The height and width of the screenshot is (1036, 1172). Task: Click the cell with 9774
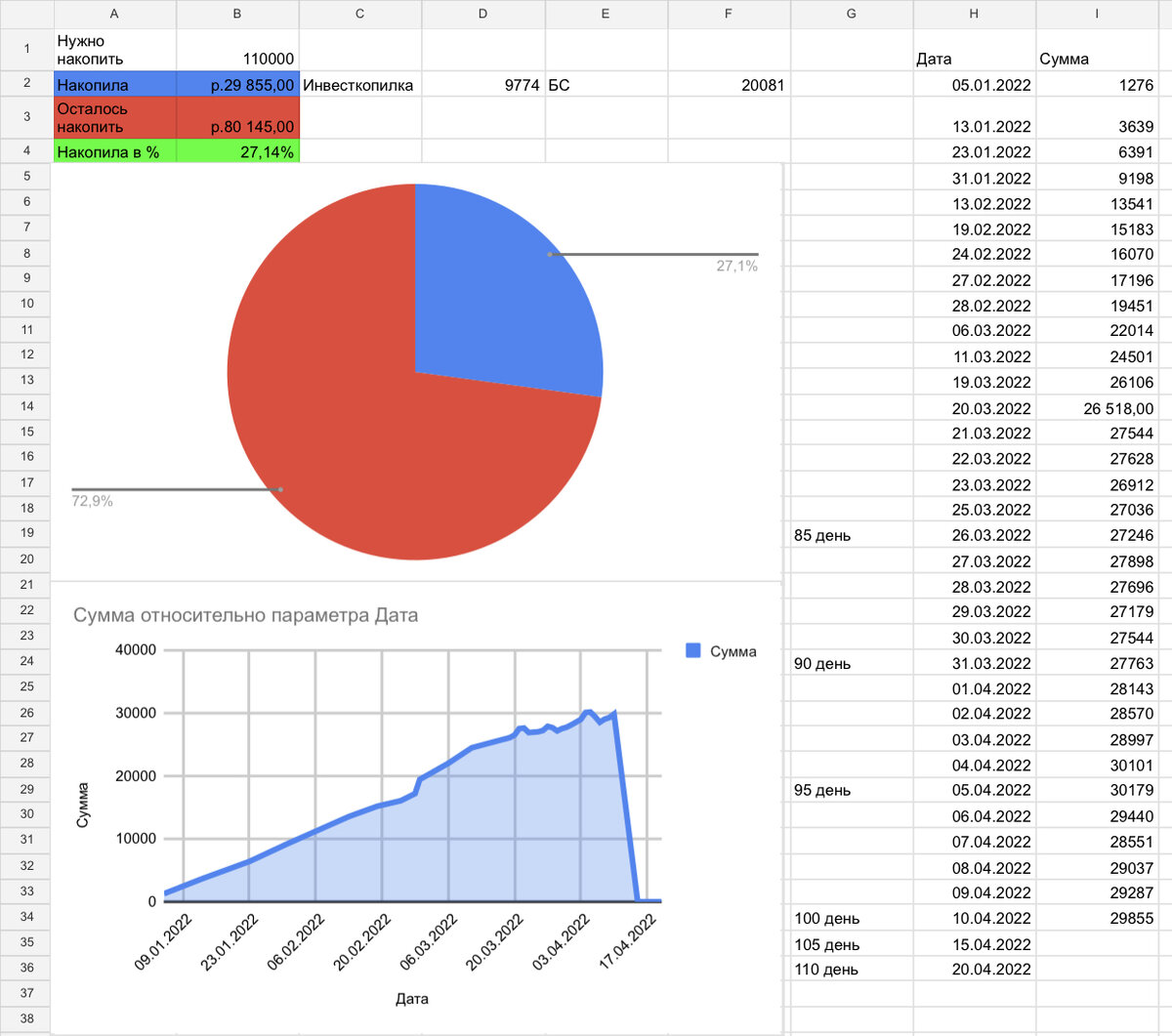(483, 85)
